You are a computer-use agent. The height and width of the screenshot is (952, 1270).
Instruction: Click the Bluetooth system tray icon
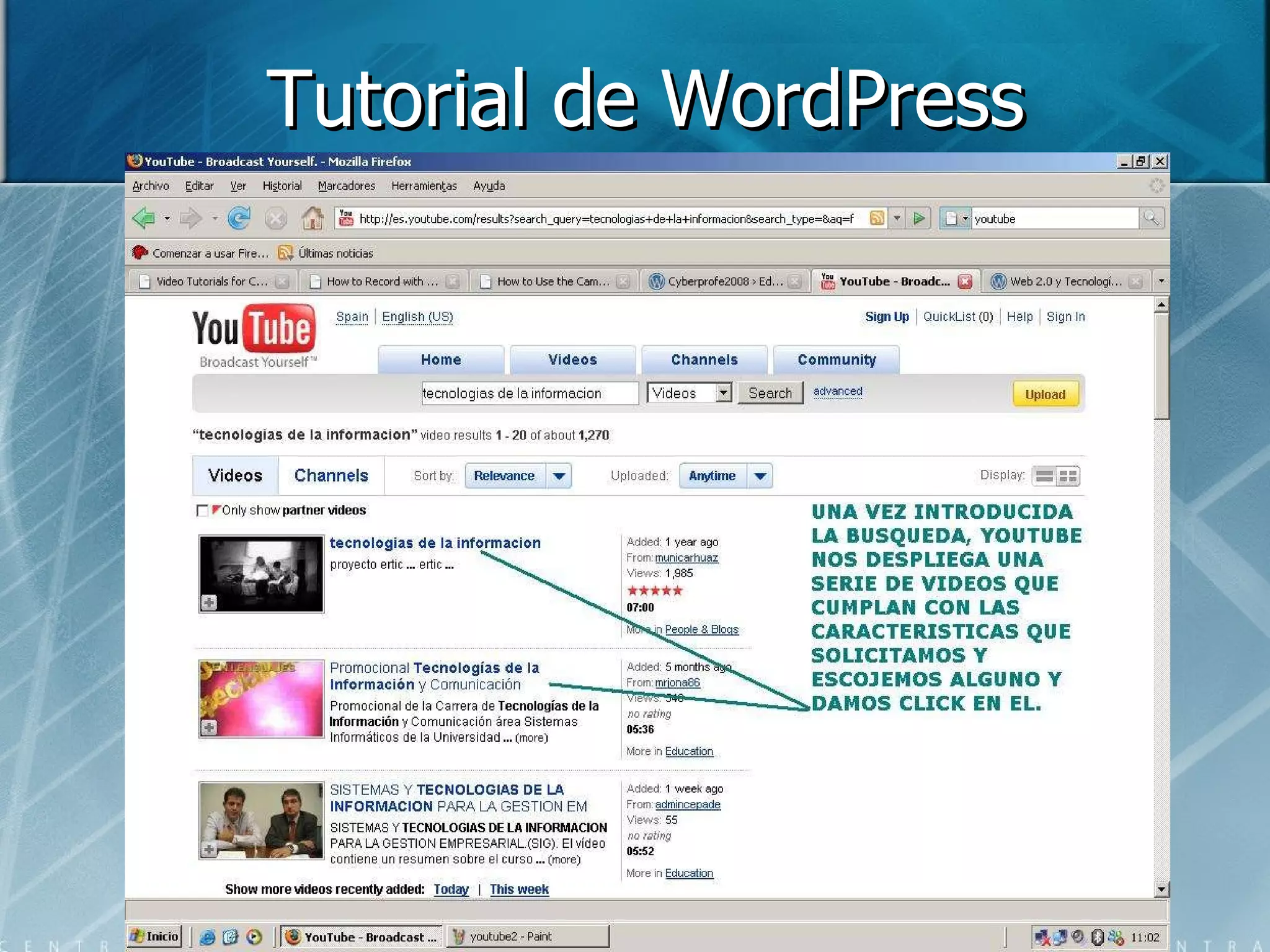click(x=1096, y=937)
